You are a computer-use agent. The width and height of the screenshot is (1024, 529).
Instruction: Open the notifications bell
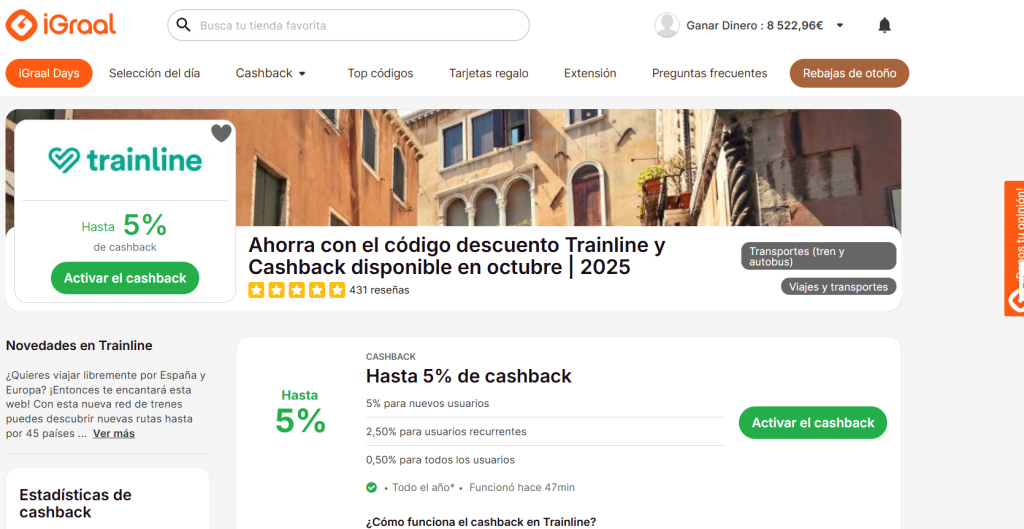(884, 25)
